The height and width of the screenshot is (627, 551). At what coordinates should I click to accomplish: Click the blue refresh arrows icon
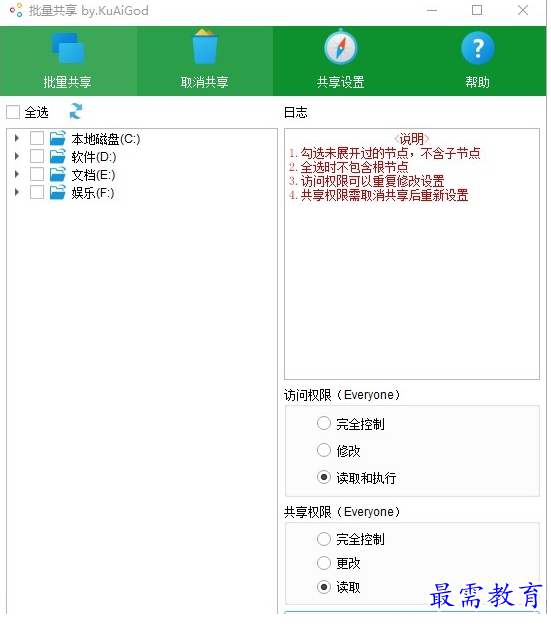point(76,112)
